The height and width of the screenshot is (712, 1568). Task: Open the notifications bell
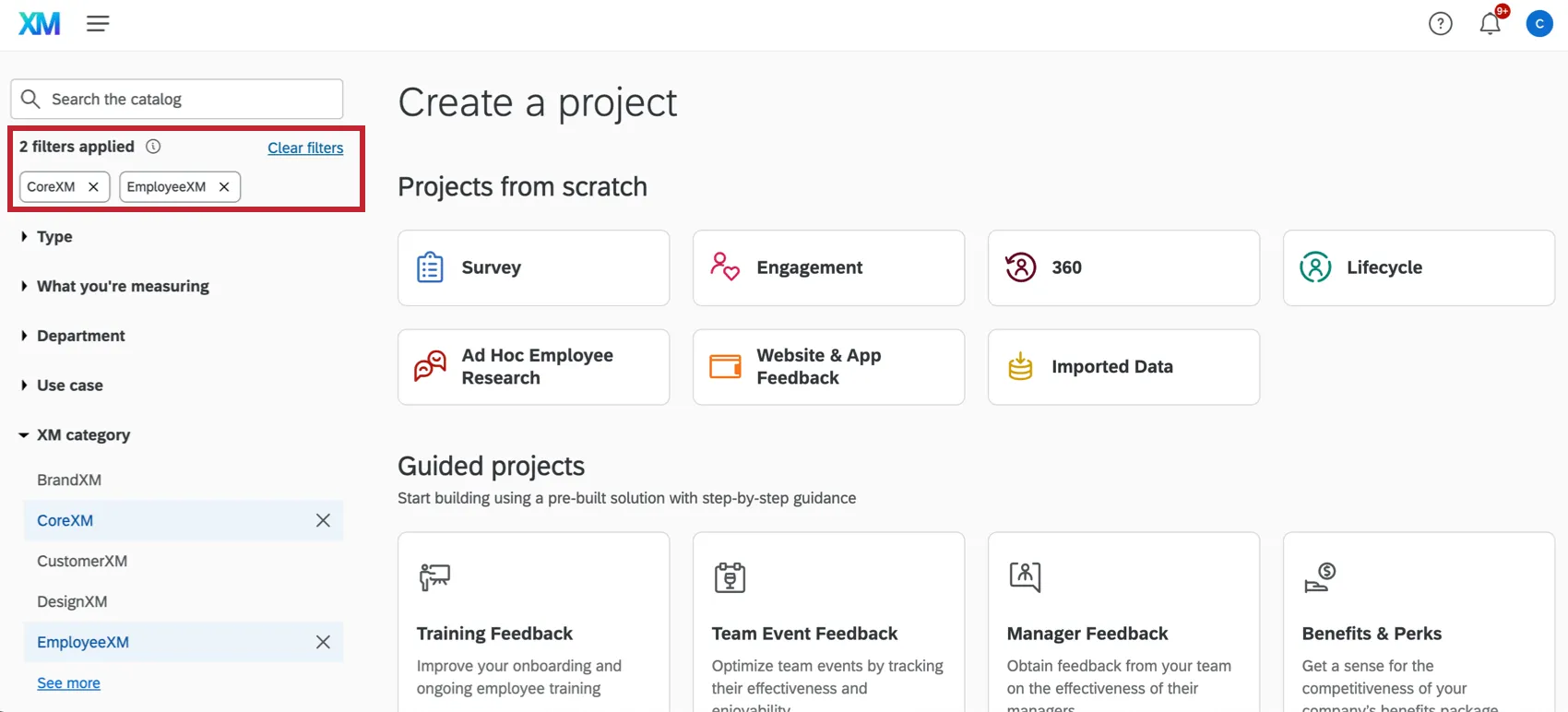tap(1490, 24)
